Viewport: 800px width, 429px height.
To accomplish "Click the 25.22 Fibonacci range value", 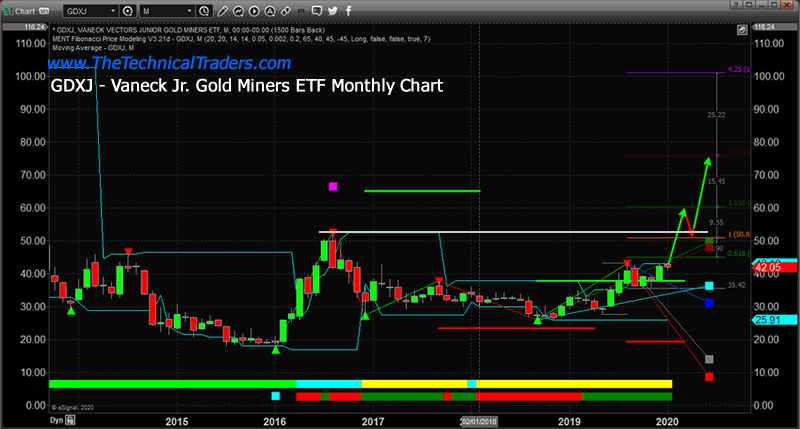I will [x=716, y=115].
